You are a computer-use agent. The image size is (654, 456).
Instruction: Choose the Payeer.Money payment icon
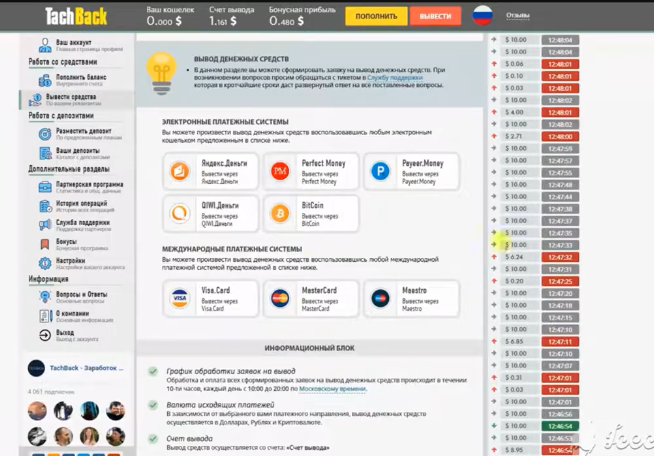tap(380, 172)
